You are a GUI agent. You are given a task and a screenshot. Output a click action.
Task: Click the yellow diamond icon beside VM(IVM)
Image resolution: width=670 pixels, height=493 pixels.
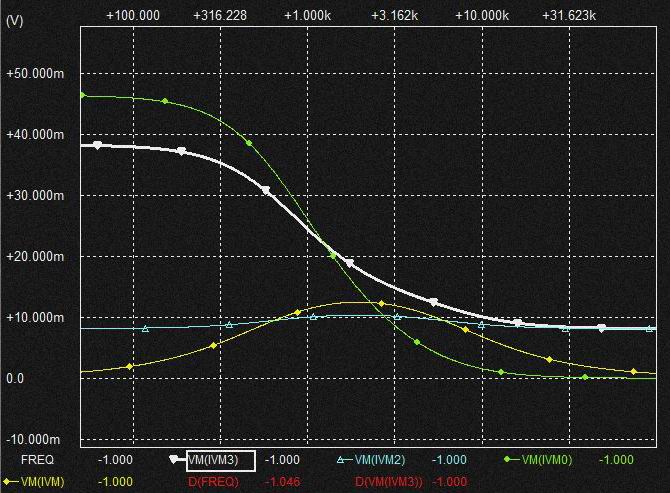click(10, 481)
